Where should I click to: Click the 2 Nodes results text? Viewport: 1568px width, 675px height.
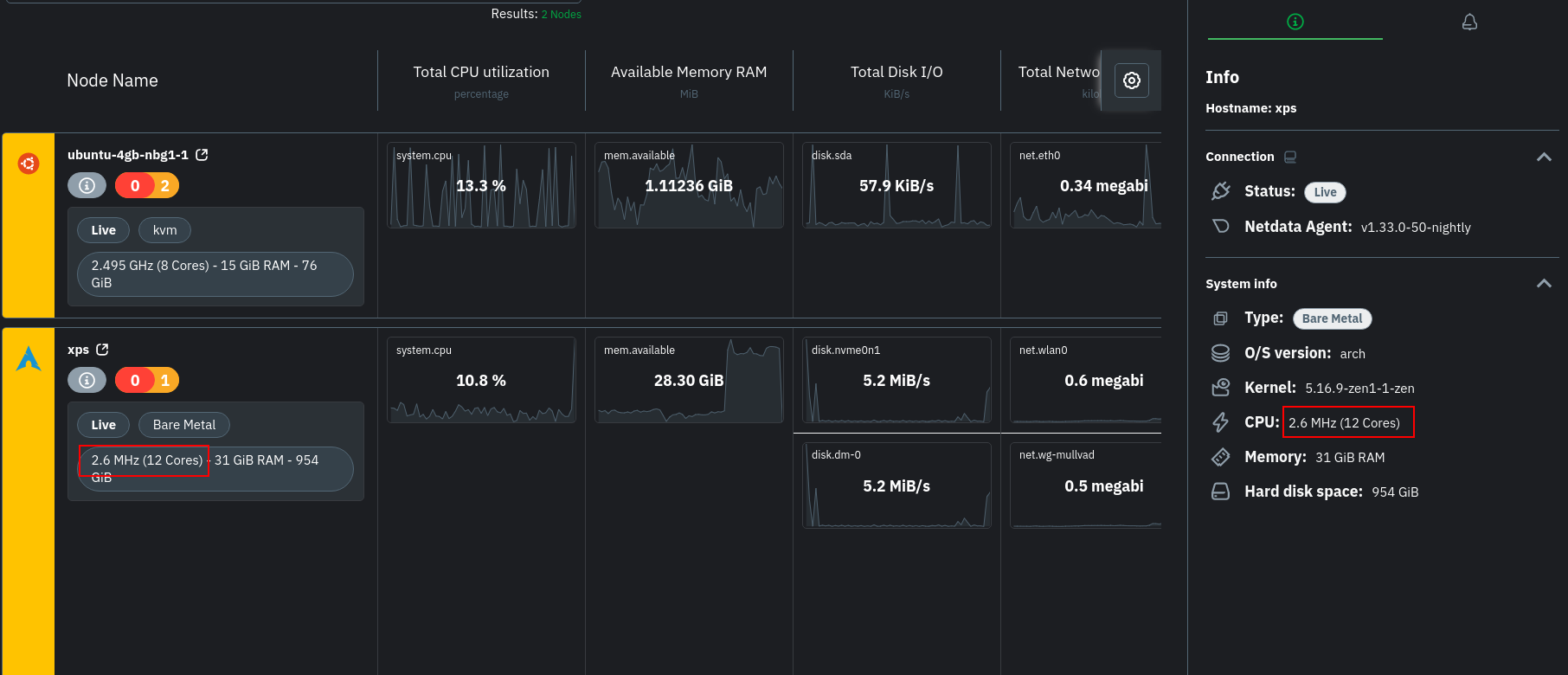click(x=561, y=15)
